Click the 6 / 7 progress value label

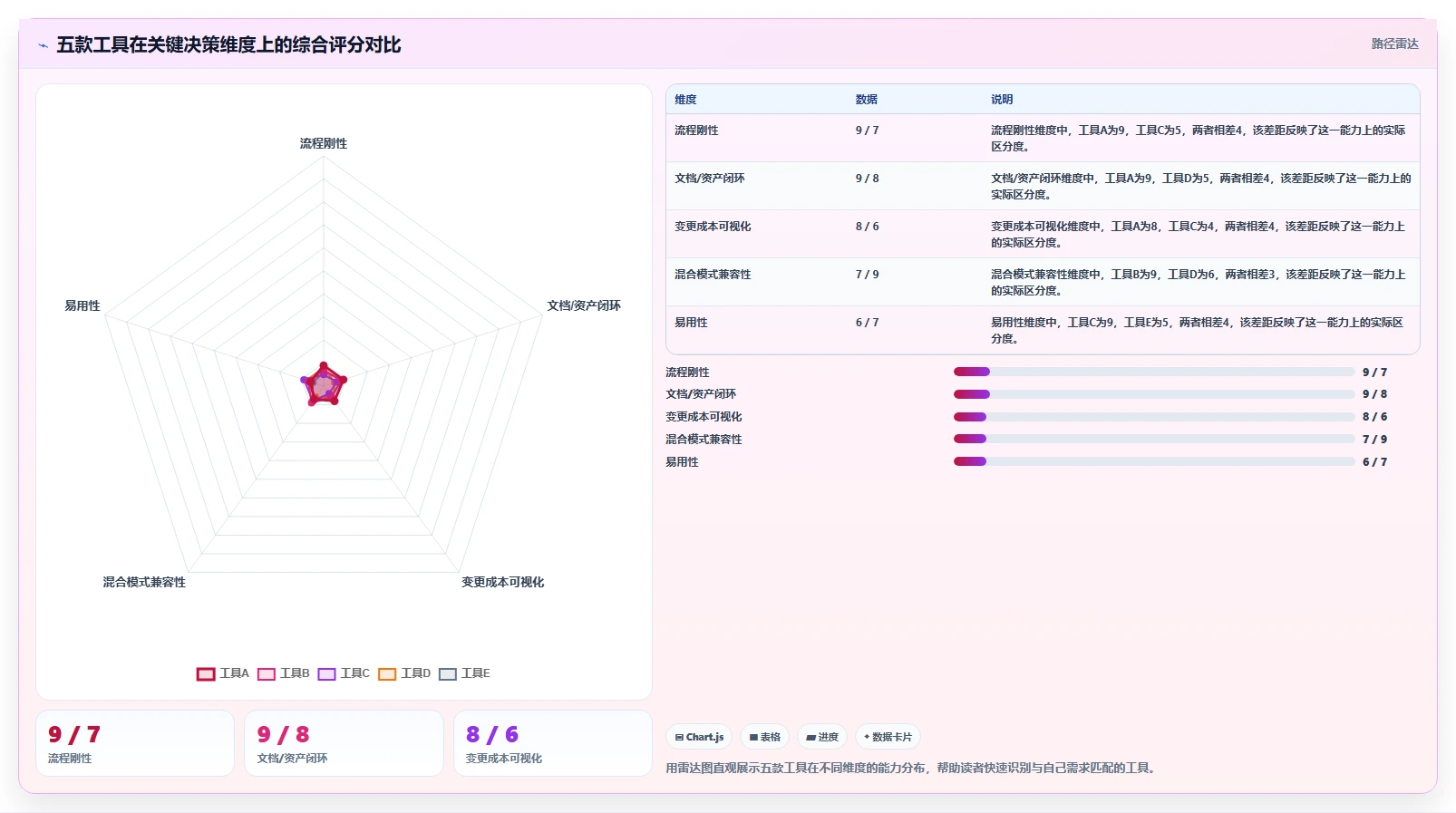pos(1374,461)
